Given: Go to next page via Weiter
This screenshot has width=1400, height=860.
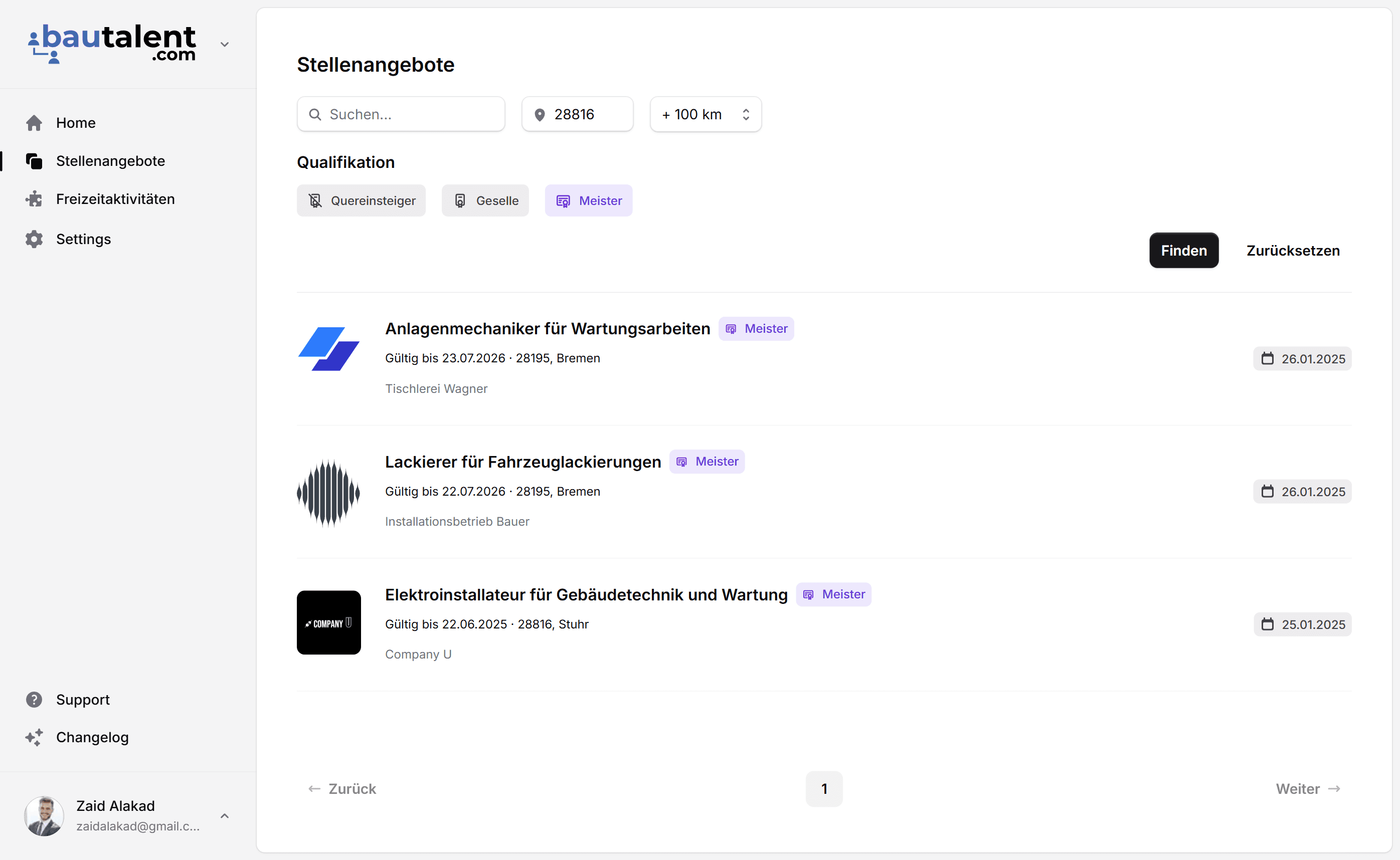Looking at the screenshot, I should click(x=1307, y=788).
